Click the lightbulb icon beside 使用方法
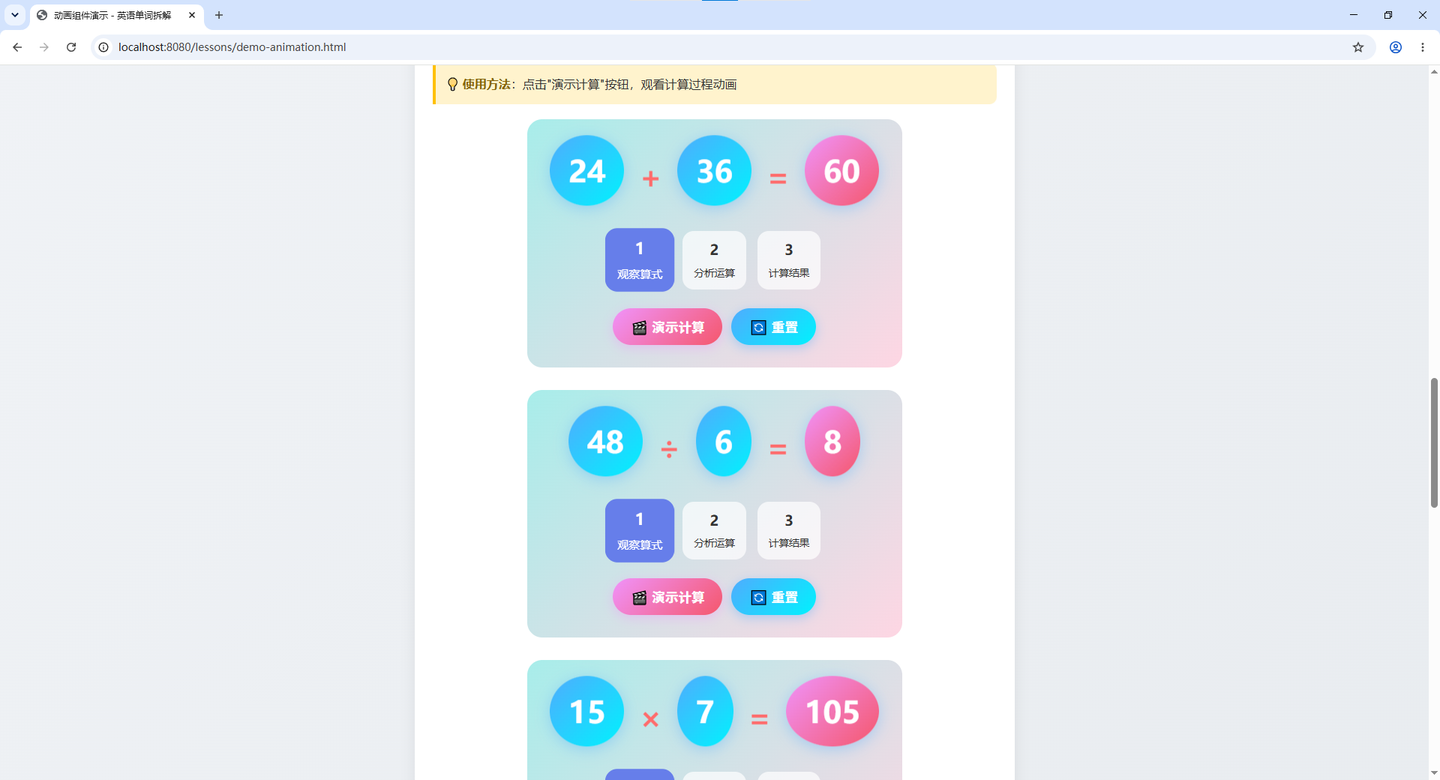This screenshot has width=1440, height=780. (x=452, y=85)
